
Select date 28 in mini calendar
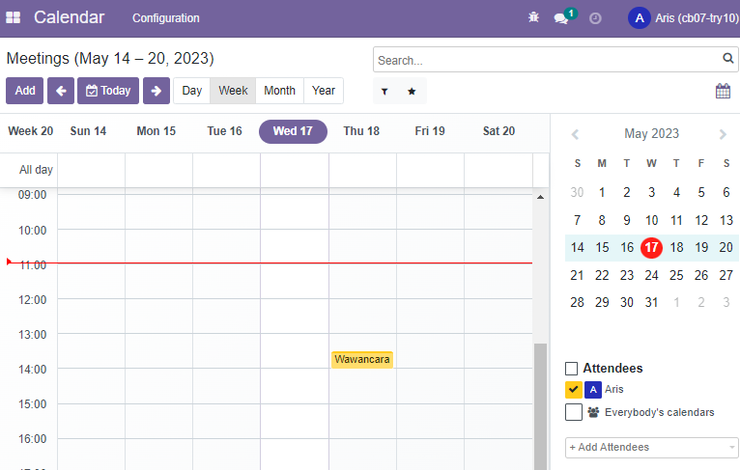pyautogui.click(x=577, y=302)
